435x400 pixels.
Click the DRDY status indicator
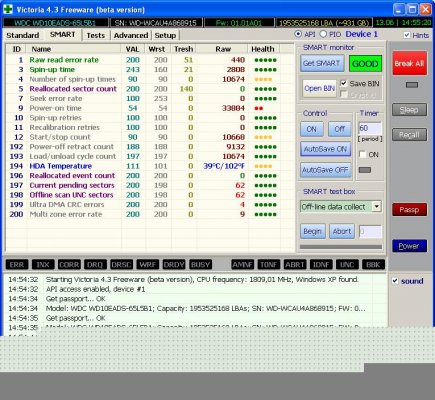174,265
